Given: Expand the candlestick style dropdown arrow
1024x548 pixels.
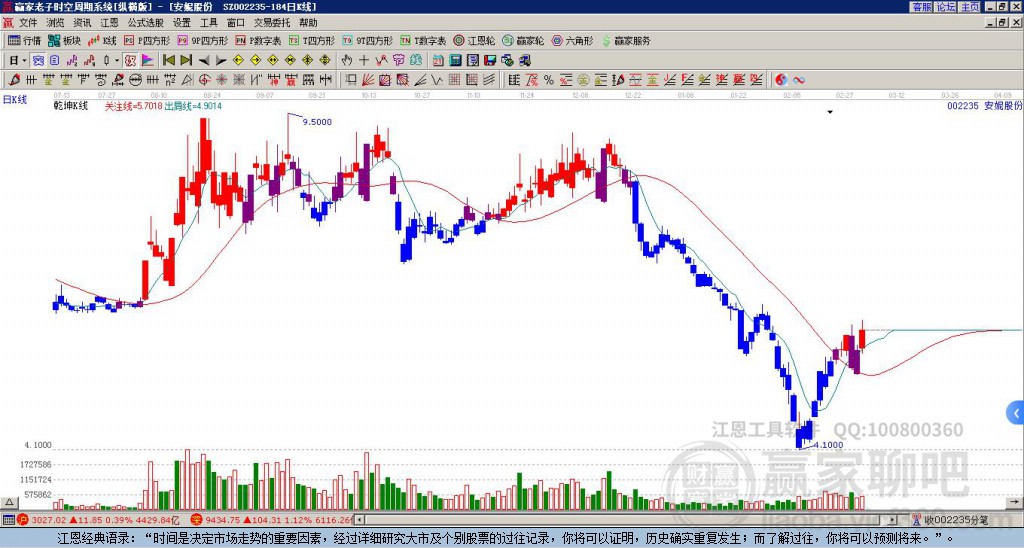Looking at the screenshot, I should (x=117, y=61).
